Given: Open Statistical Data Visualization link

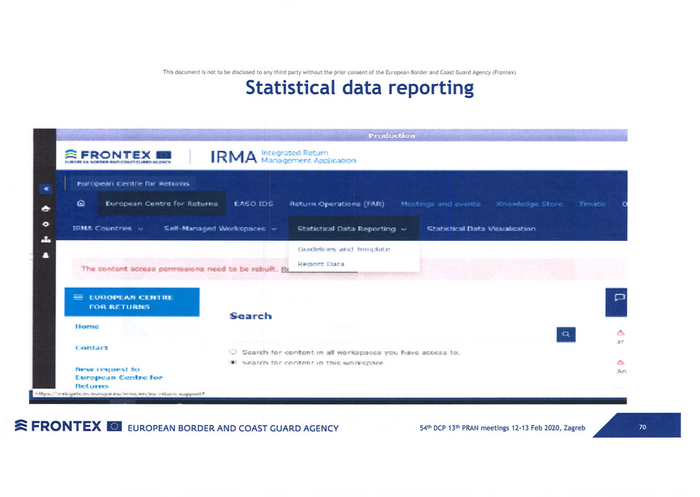Looking at the screenshot, I should click(x=480, y=229).
